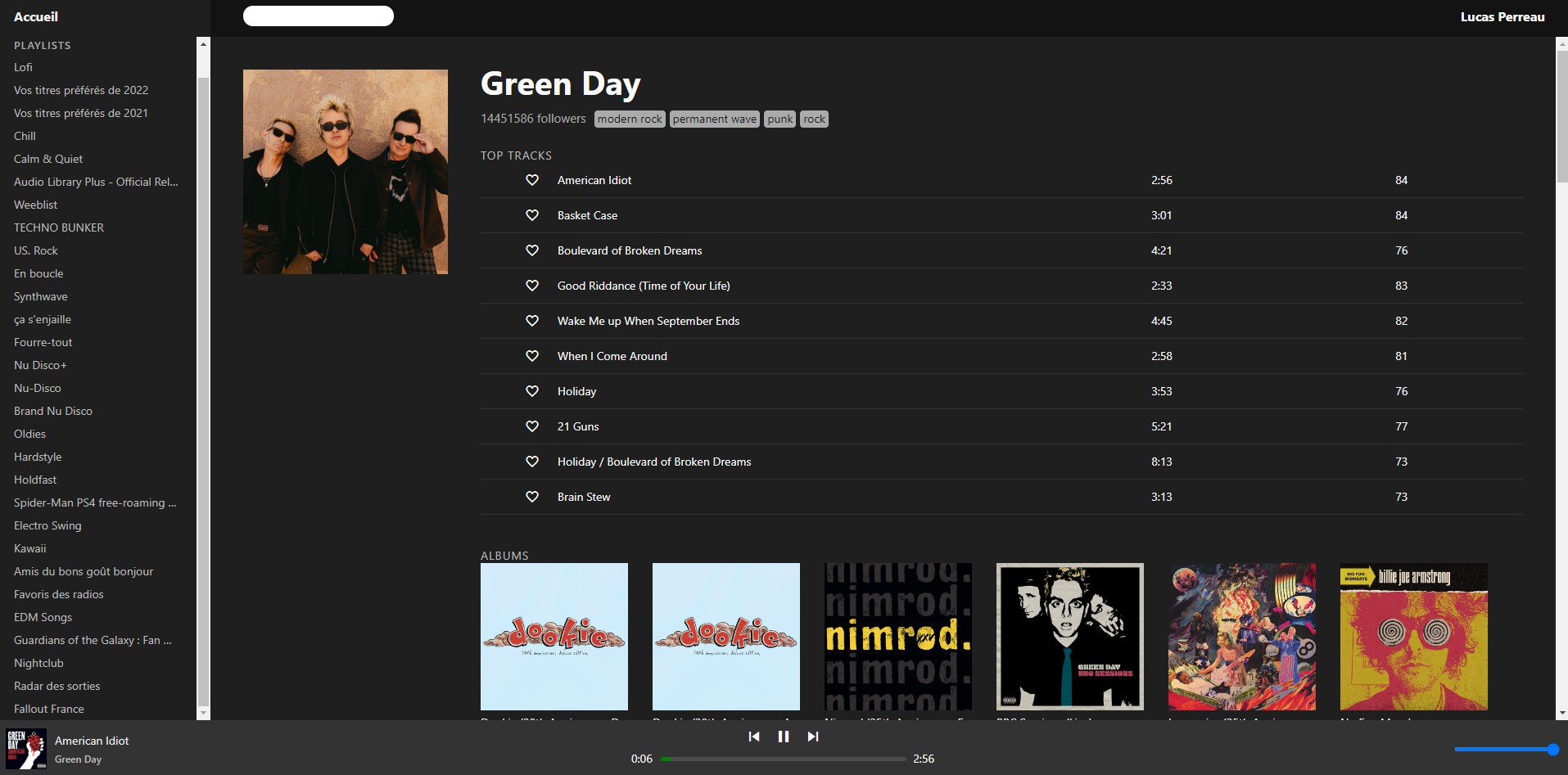Select the rock genre tag
Screen dimensions: 1568x775
click(x=815, y=119)
